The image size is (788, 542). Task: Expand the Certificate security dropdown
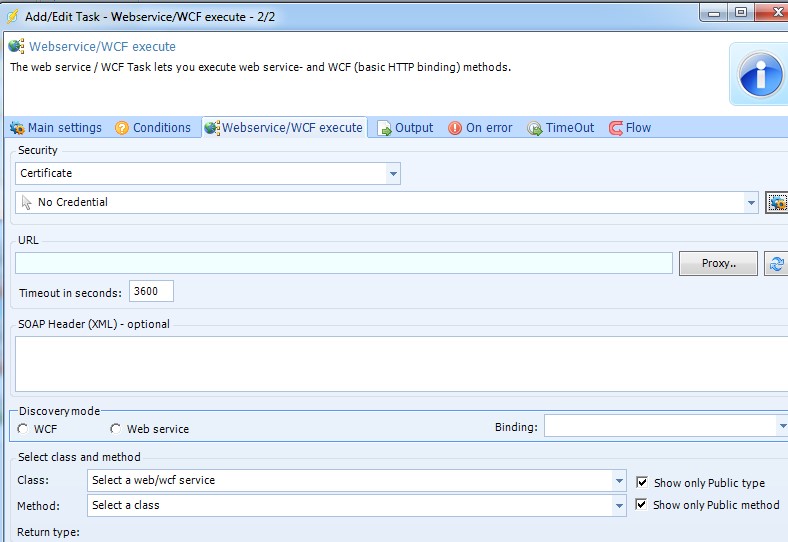point(393,174)
